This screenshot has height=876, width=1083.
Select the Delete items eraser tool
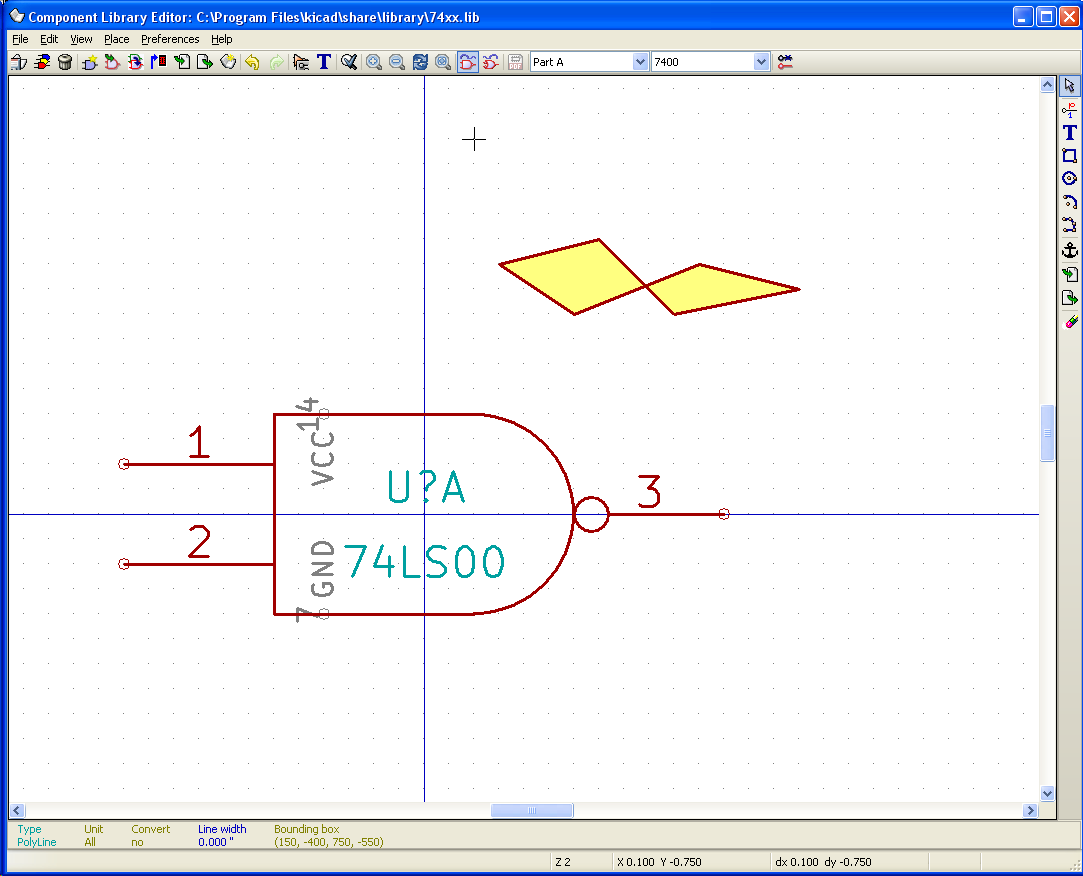[1069, 321]
